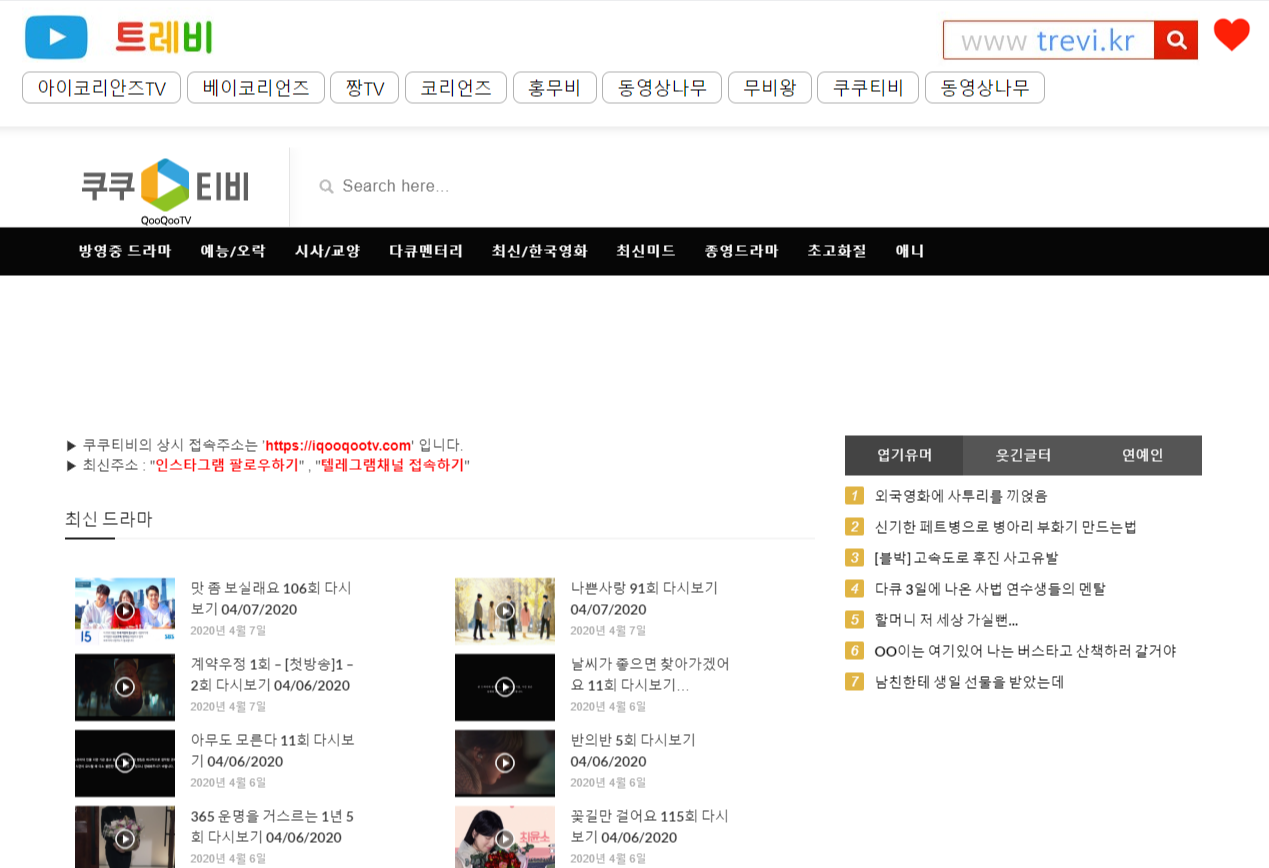Open post 다큐 3일에 나온 사법 연수생들의 멘탈
The height and width of the screenshot is (868, 1269).
click(990, 589)
